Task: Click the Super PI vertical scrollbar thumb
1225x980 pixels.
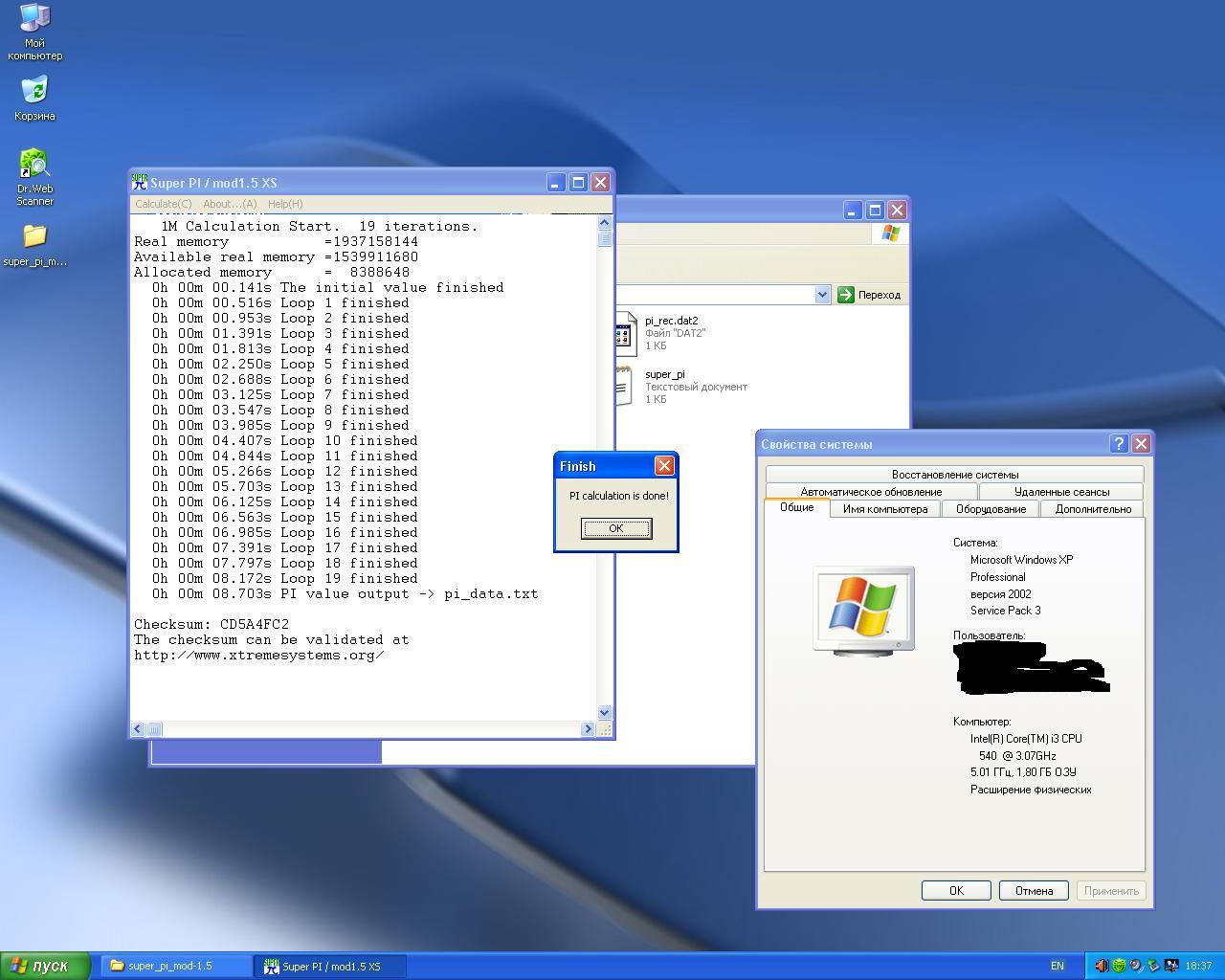Action: tap(604, 239)
